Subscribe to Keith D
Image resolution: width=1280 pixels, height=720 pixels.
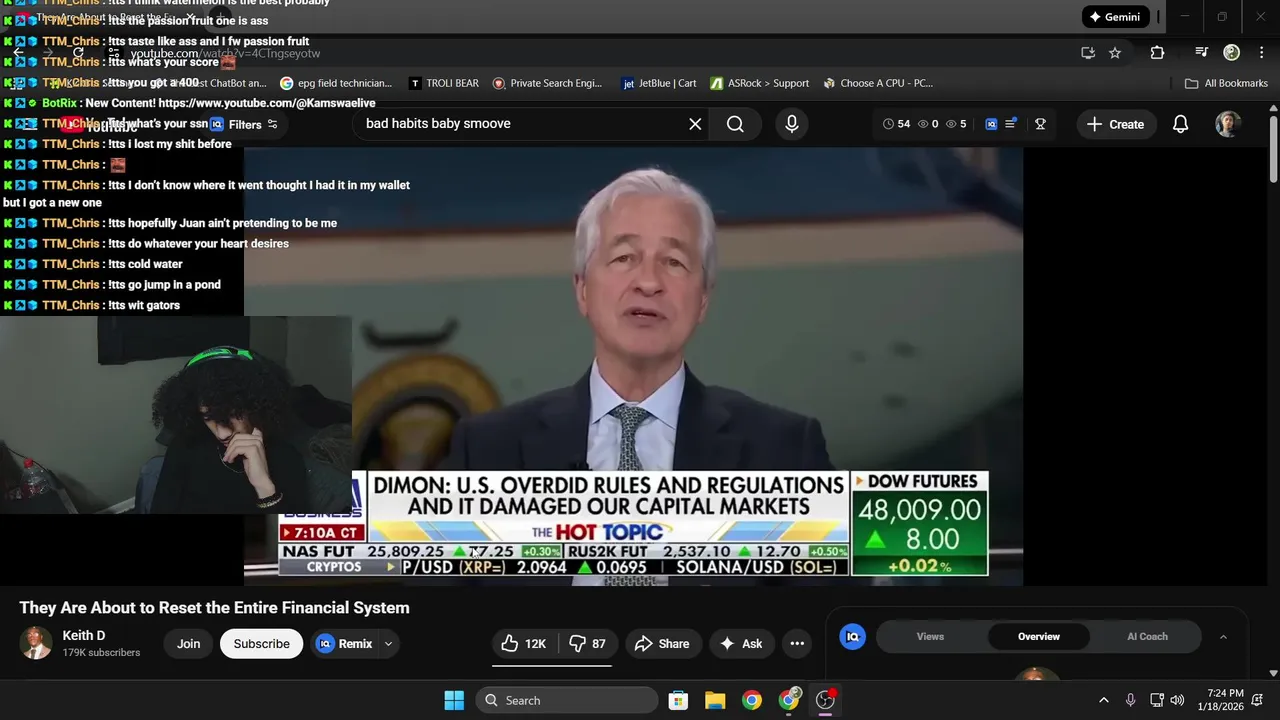pos(261,644)
